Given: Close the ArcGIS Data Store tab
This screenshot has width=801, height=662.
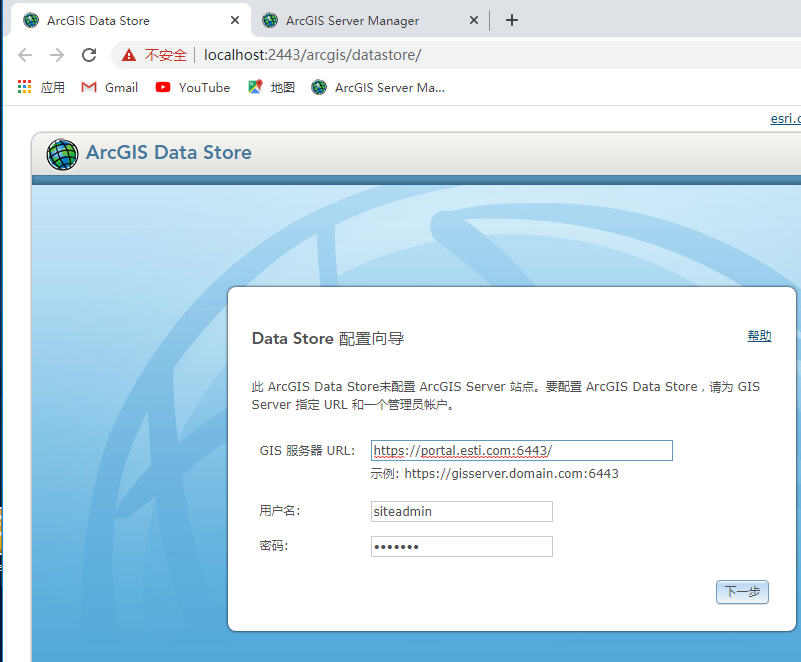Looking at the screenshot, I should pos(235,20).
